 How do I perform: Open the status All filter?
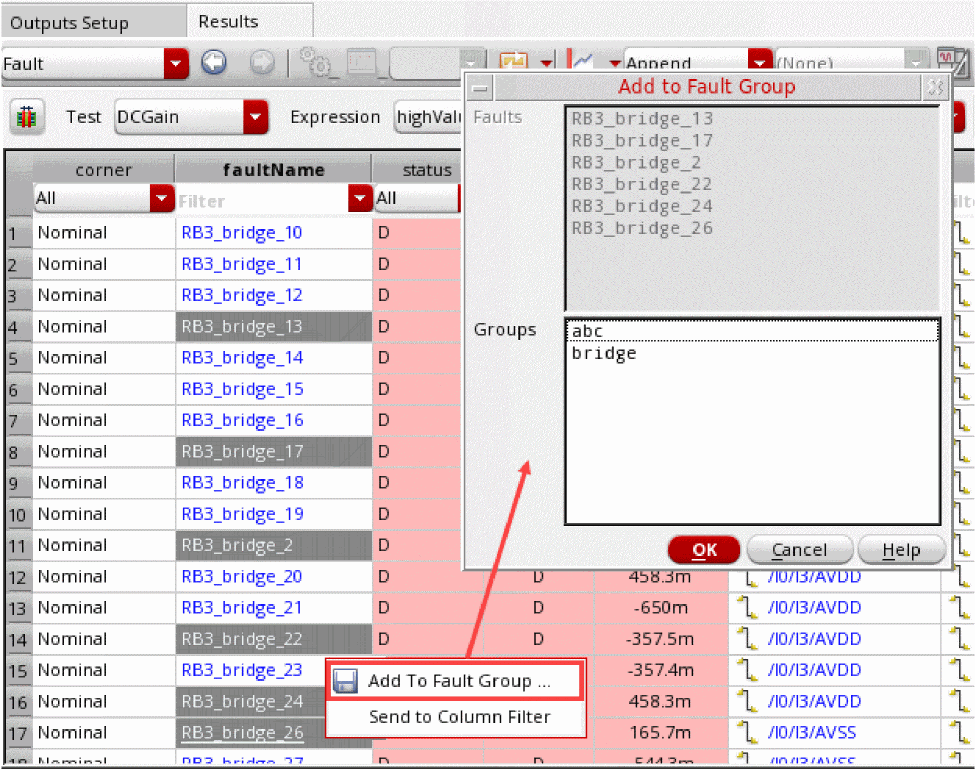[417, 198]
